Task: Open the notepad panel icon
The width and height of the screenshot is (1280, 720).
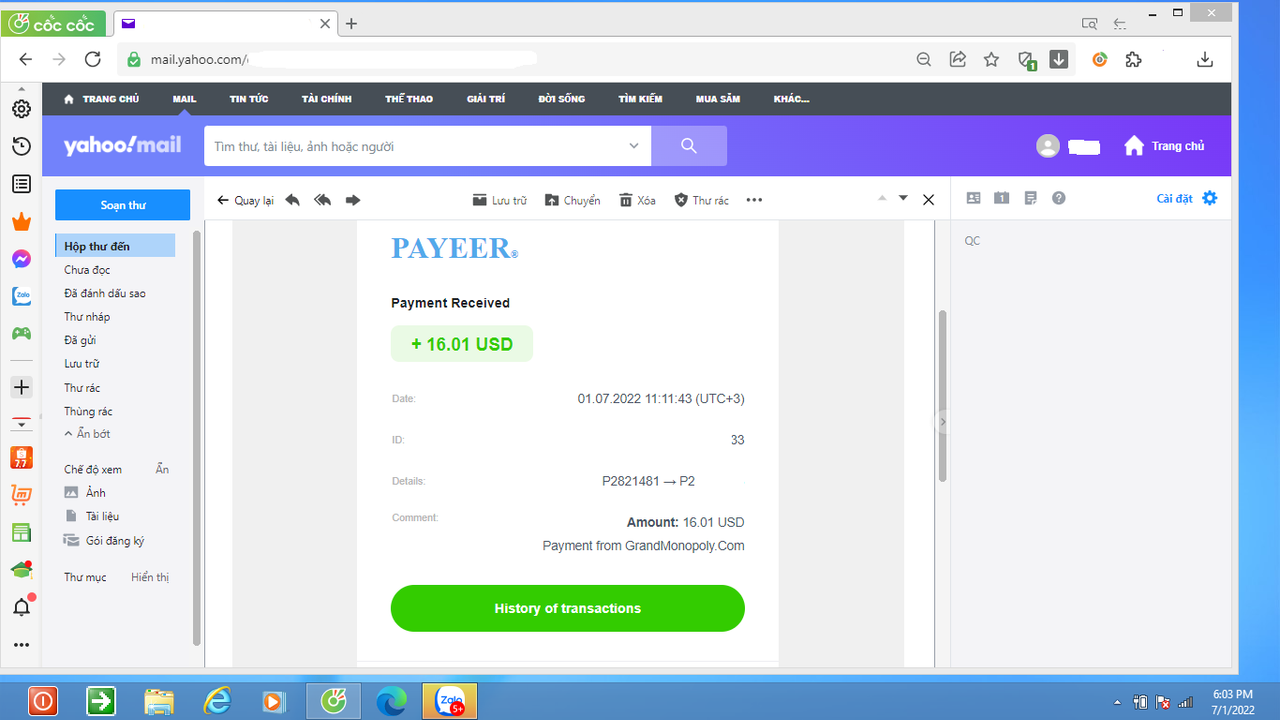Action: [x=1030, y=198]
